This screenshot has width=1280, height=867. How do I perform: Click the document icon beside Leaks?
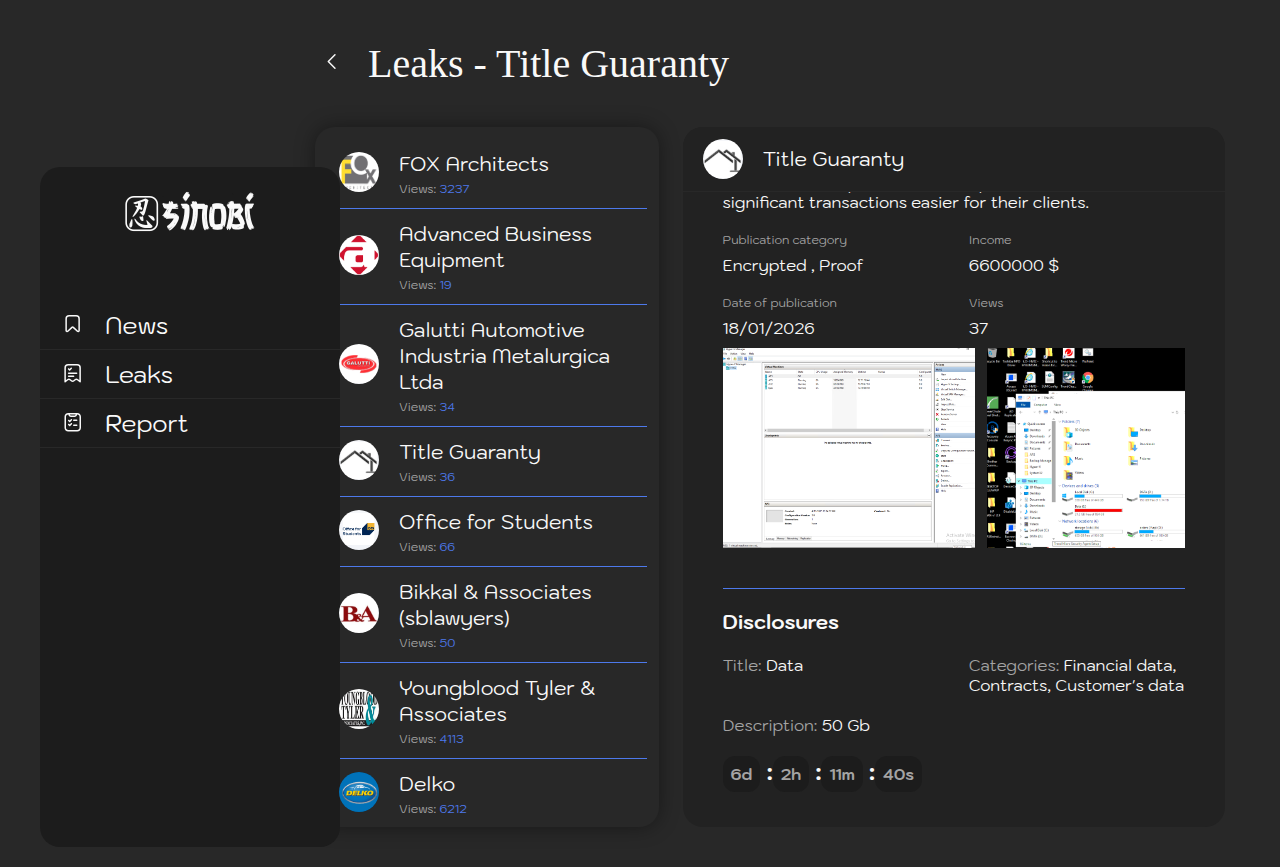pyautogui.click(x=72, y=374)
